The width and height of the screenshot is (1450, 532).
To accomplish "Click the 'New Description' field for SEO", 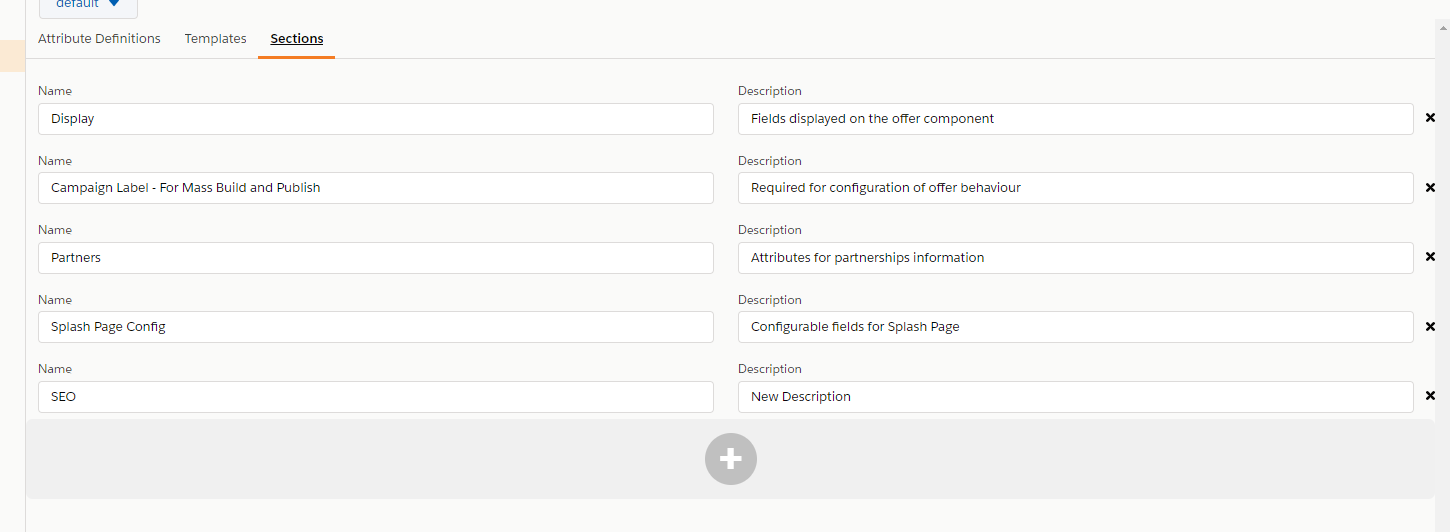I will (1075, 397).
